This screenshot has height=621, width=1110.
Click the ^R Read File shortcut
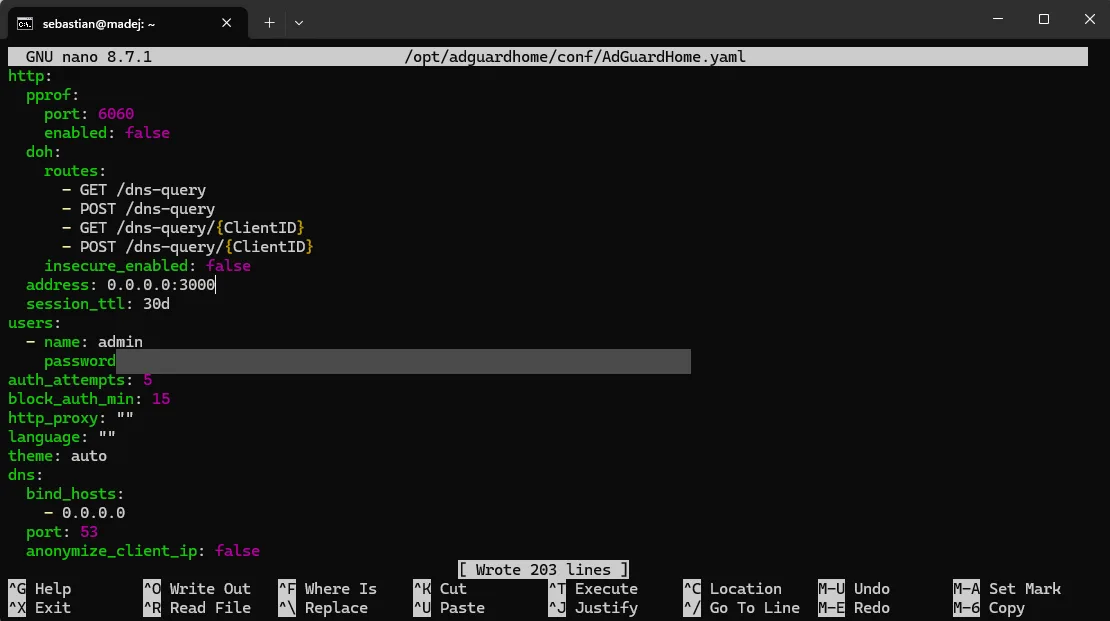tap(197, 608)
